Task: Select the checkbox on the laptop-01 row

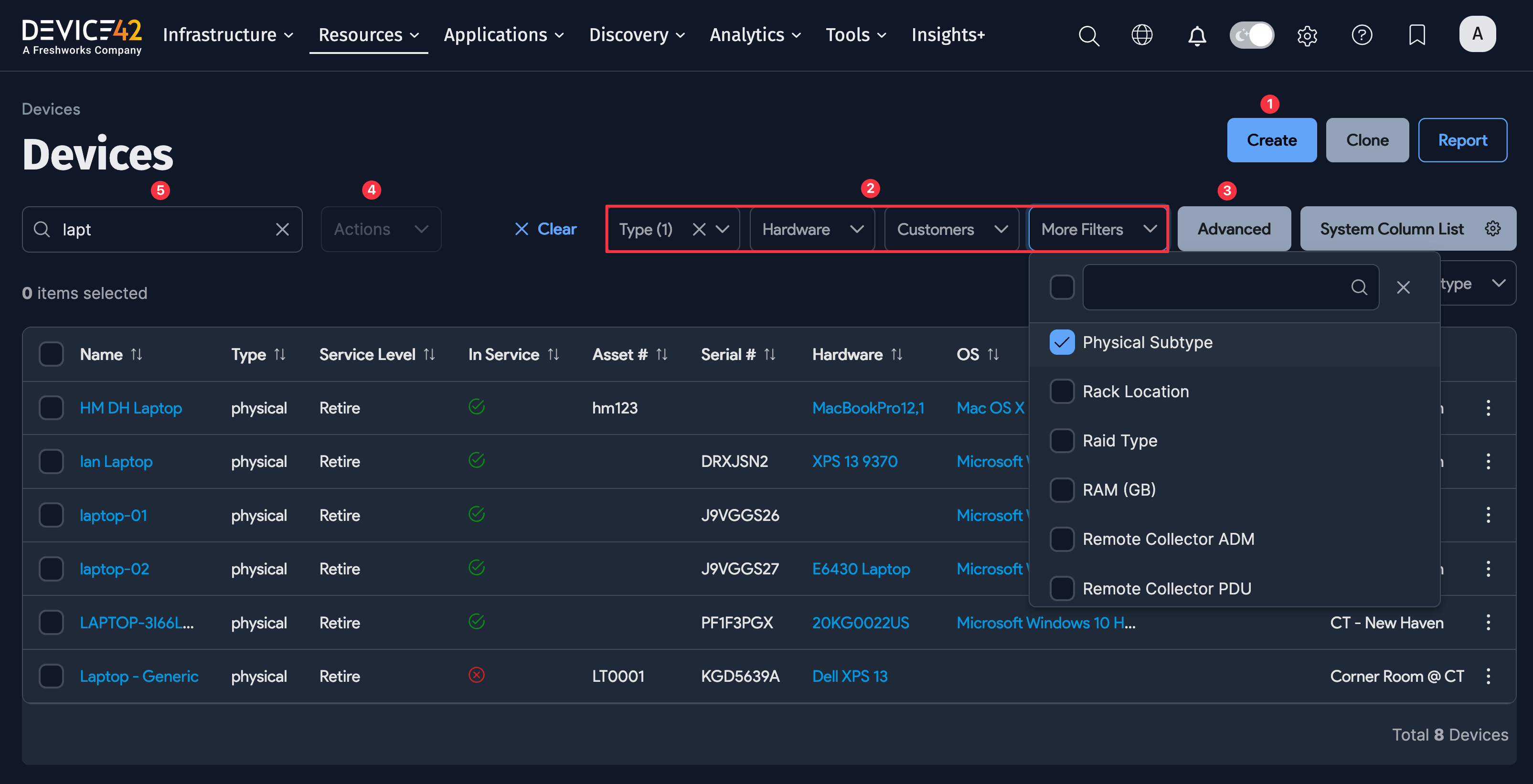Action: point(51,515)
